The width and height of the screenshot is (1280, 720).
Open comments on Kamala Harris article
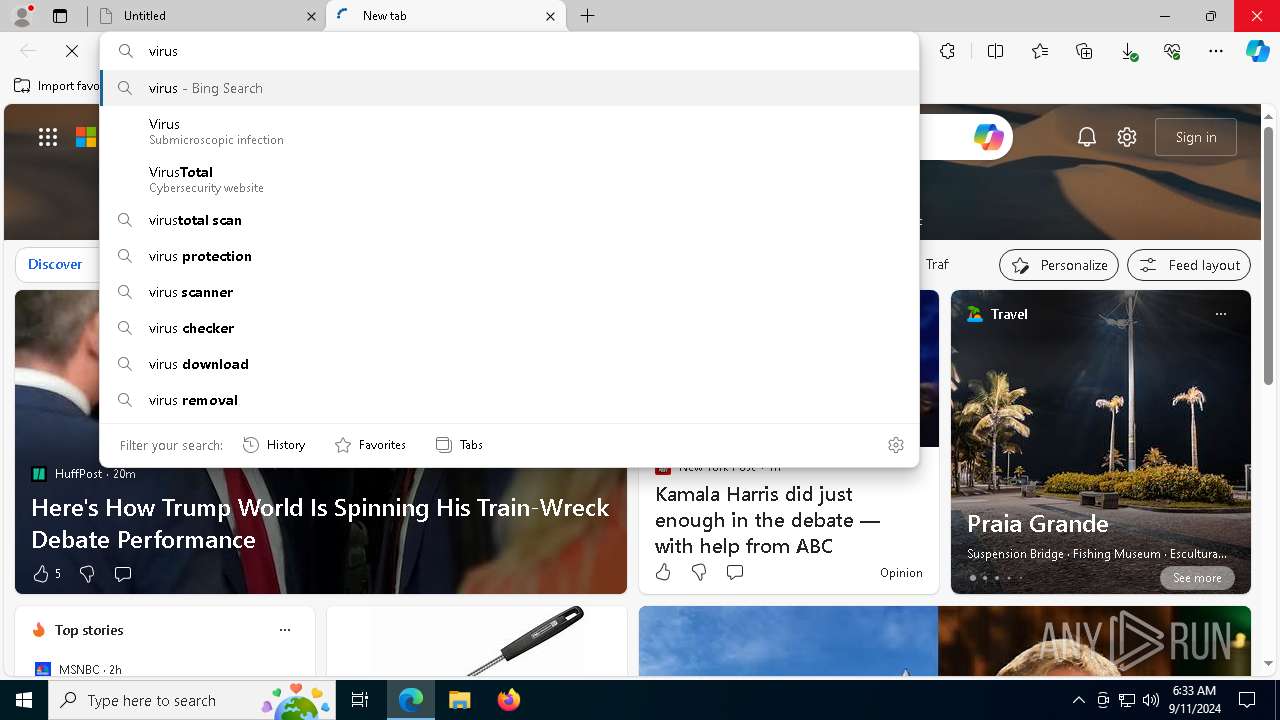pos(735,572)
